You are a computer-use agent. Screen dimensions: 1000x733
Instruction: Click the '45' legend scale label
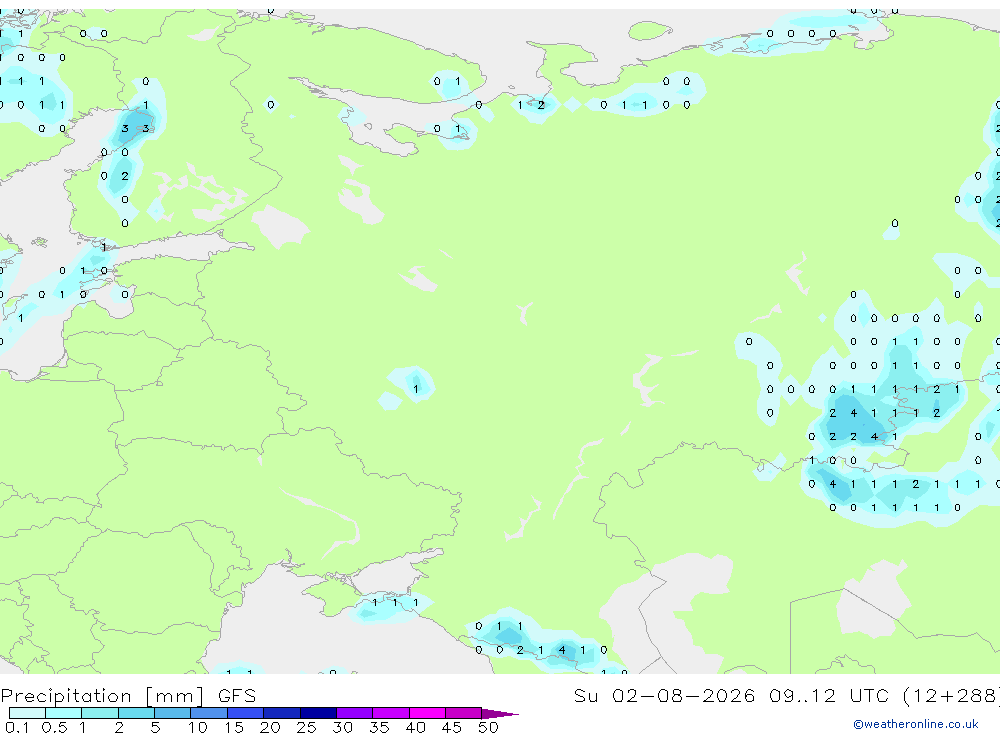click(x=452, y=727)
